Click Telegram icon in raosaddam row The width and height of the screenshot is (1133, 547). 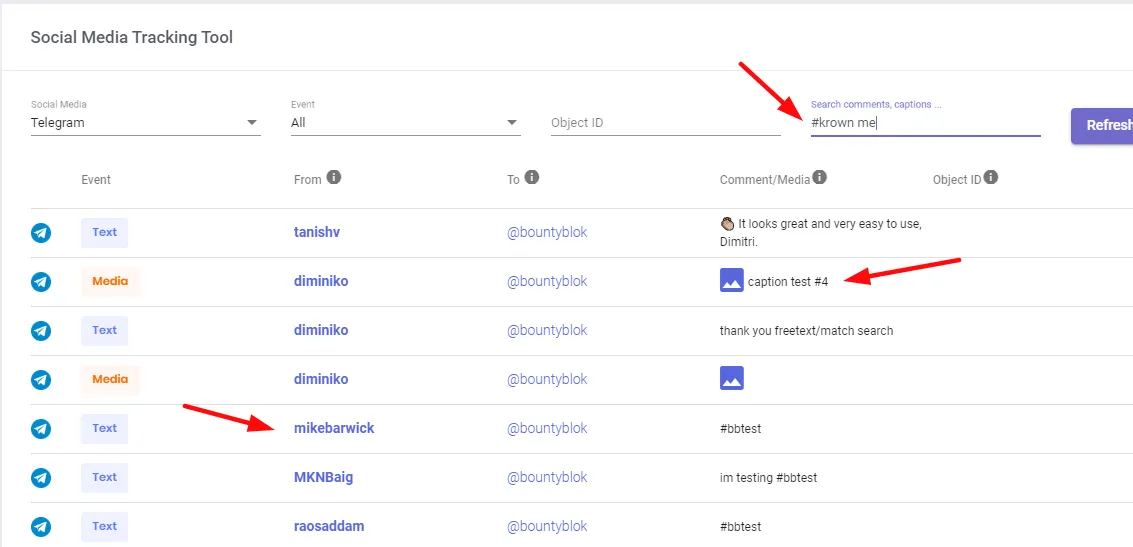[x=41, y=527]
